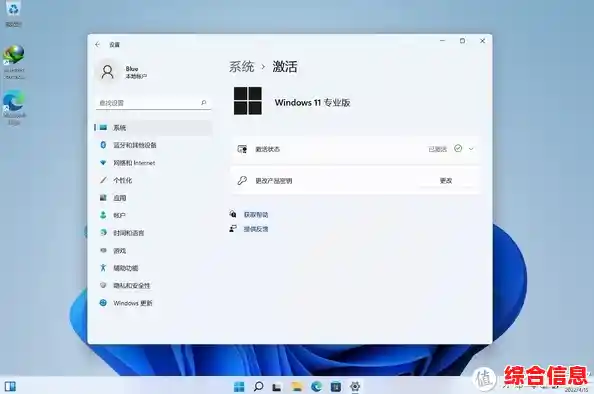
Task: Open the 获取帮助 link
Action: coord(256,215)
